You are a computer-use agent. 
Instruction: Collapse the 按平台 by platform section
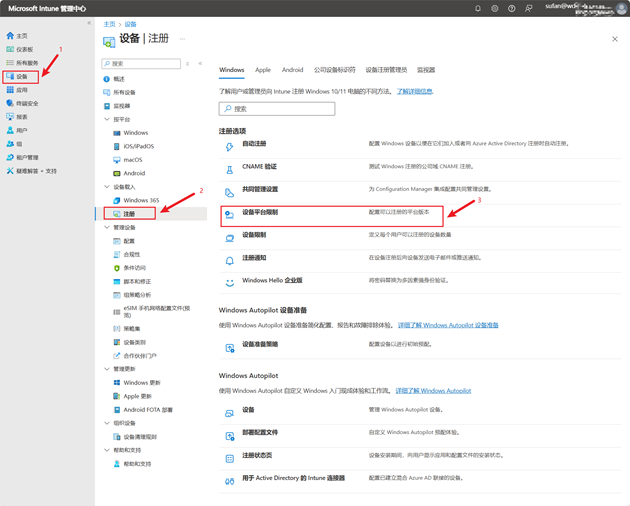click(x=107, y=119)
